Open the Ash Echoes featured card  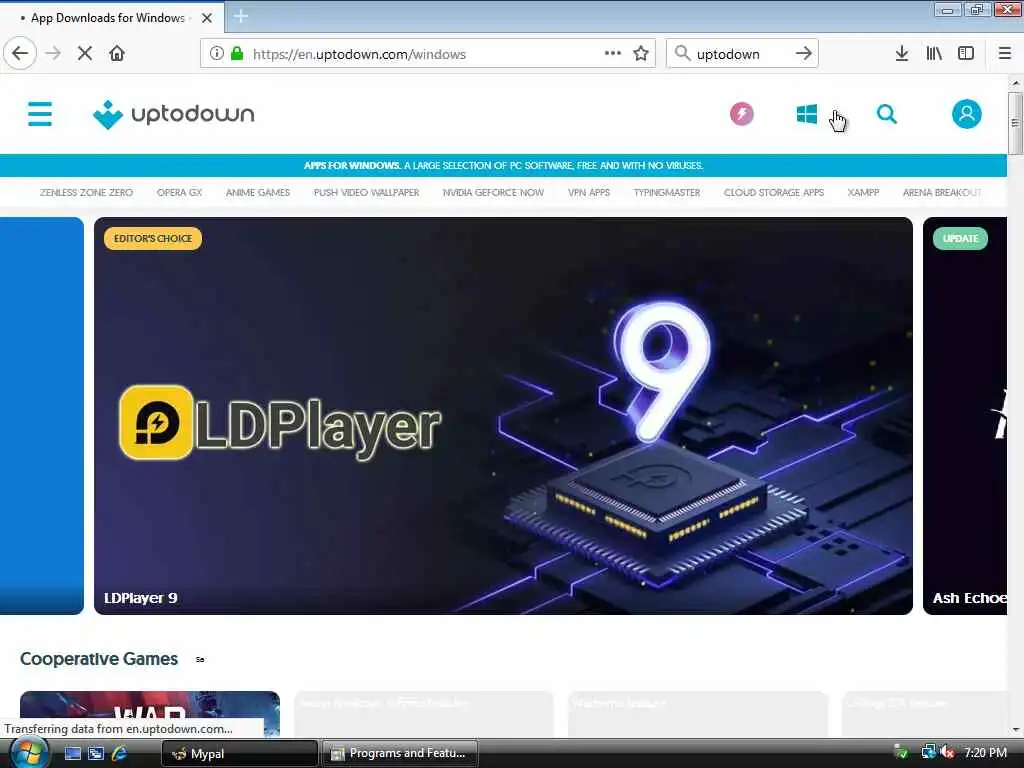[x=965, y=415]
